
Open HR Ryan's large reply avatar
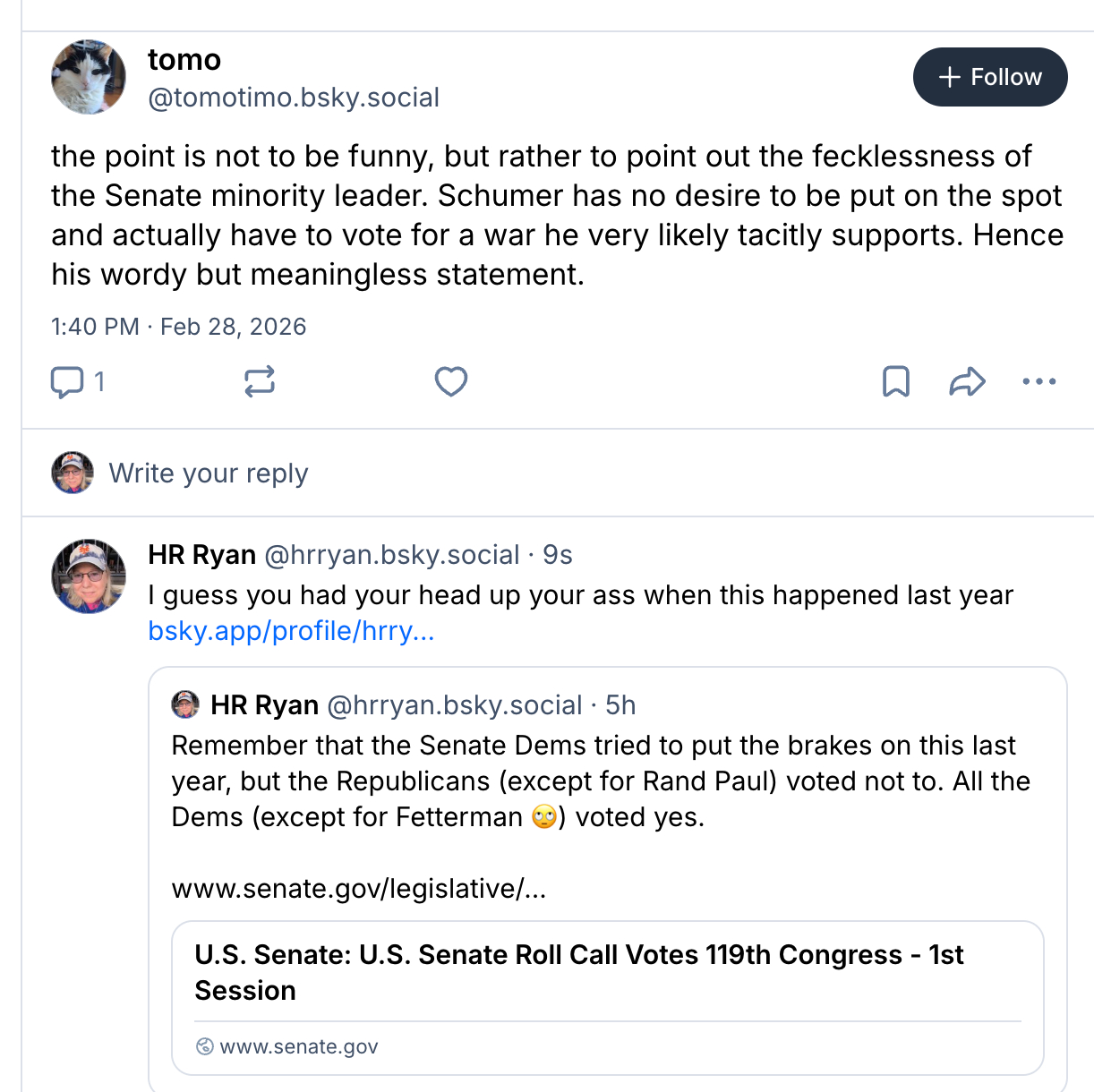click(89, 576)
